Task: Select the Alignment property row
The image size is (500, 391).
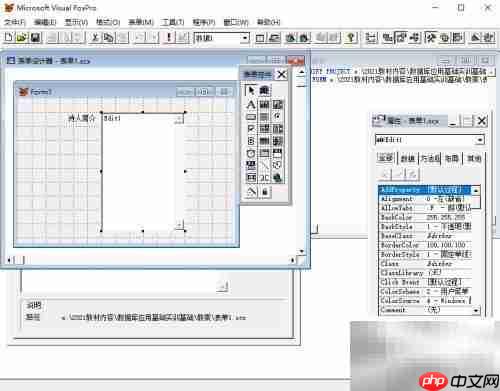Action: 426,199
